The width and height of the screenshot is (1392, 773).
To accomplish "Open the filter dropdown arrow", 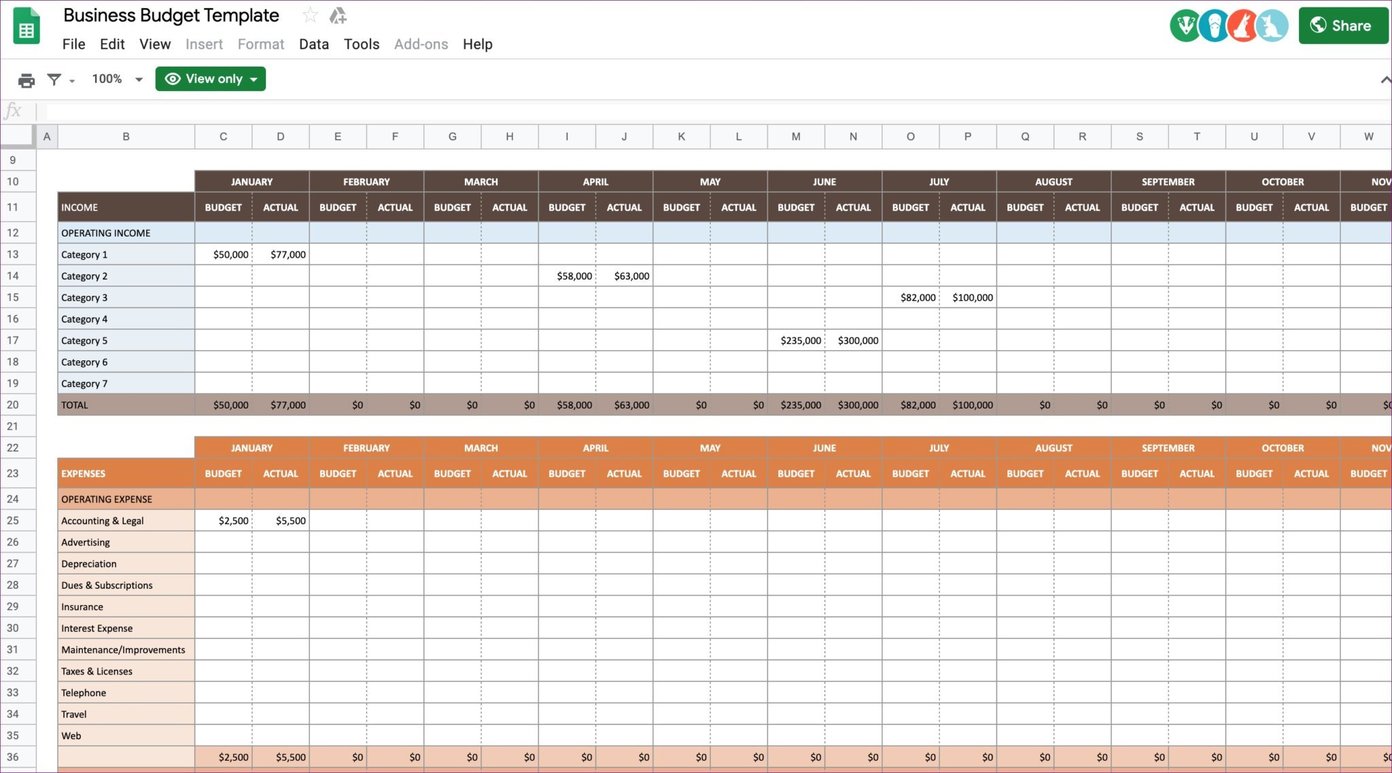I will 72,81.
